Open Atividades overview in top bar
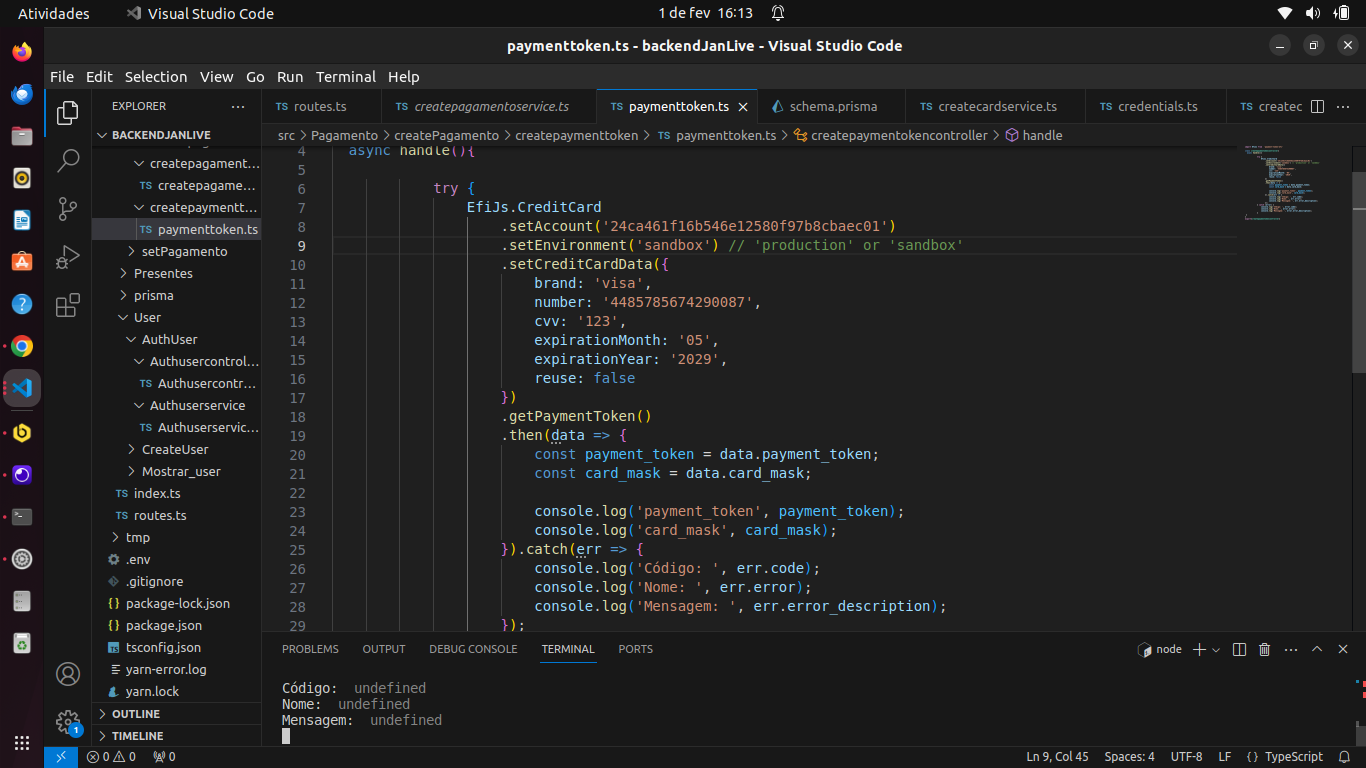The height and width of the screenshot is (768, 1366). point(54,13)
